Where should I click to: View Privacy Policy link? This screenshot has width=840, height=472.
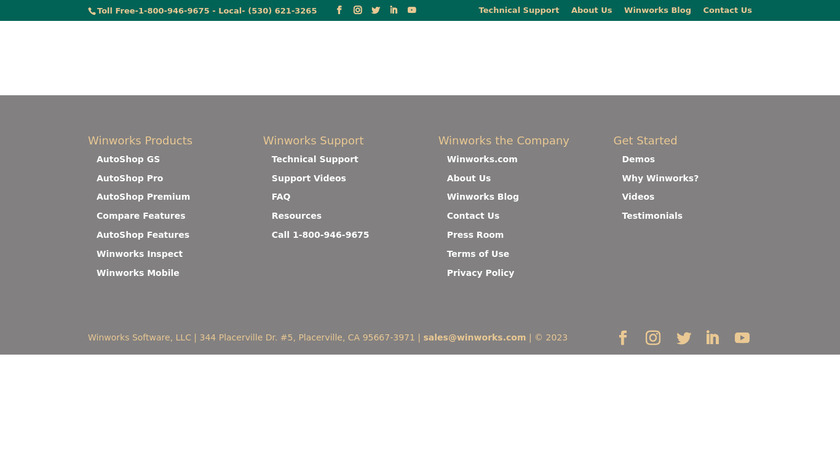pos(481,273)
